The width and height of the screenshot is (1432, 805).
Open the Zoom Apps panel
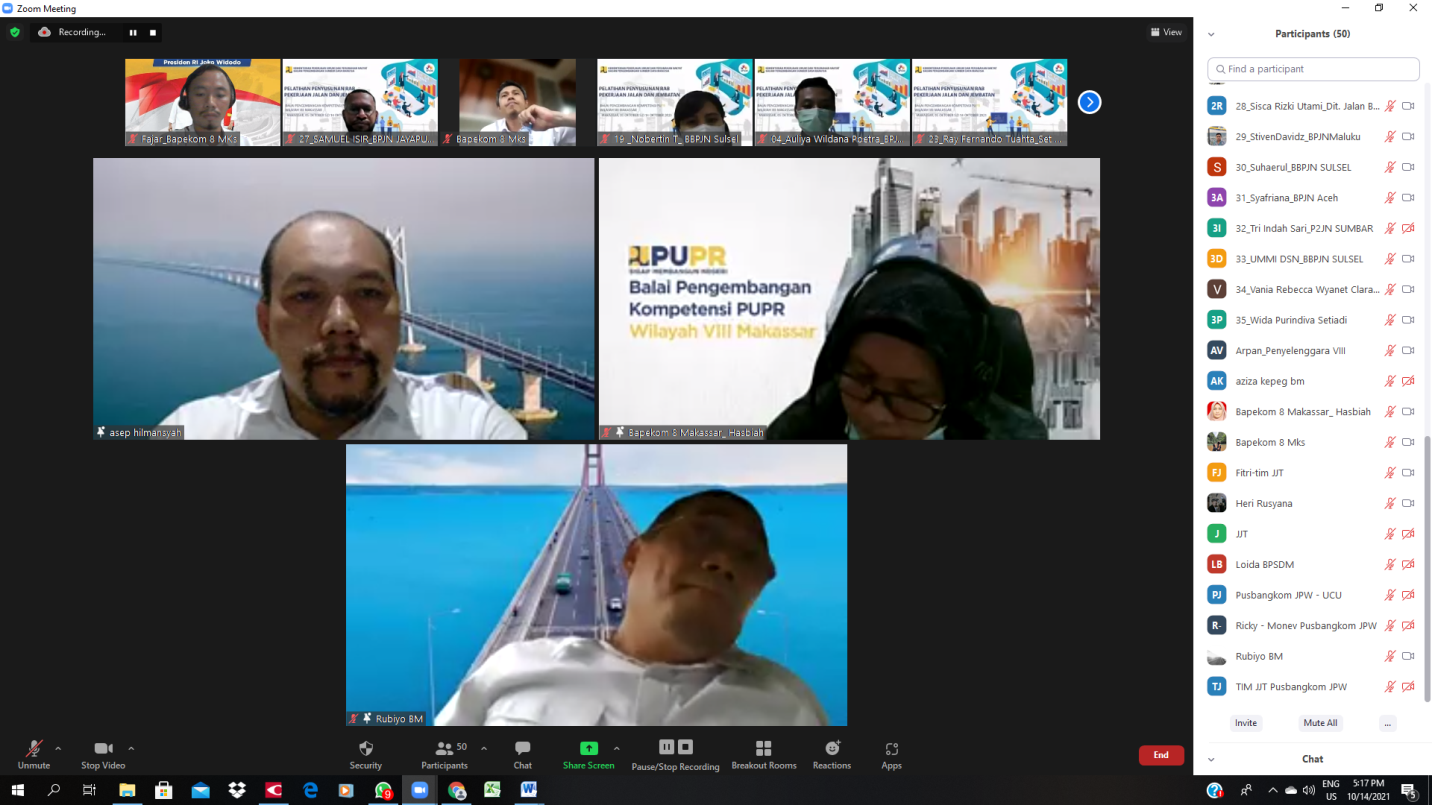pyautogui.click(x=891, y=754)
